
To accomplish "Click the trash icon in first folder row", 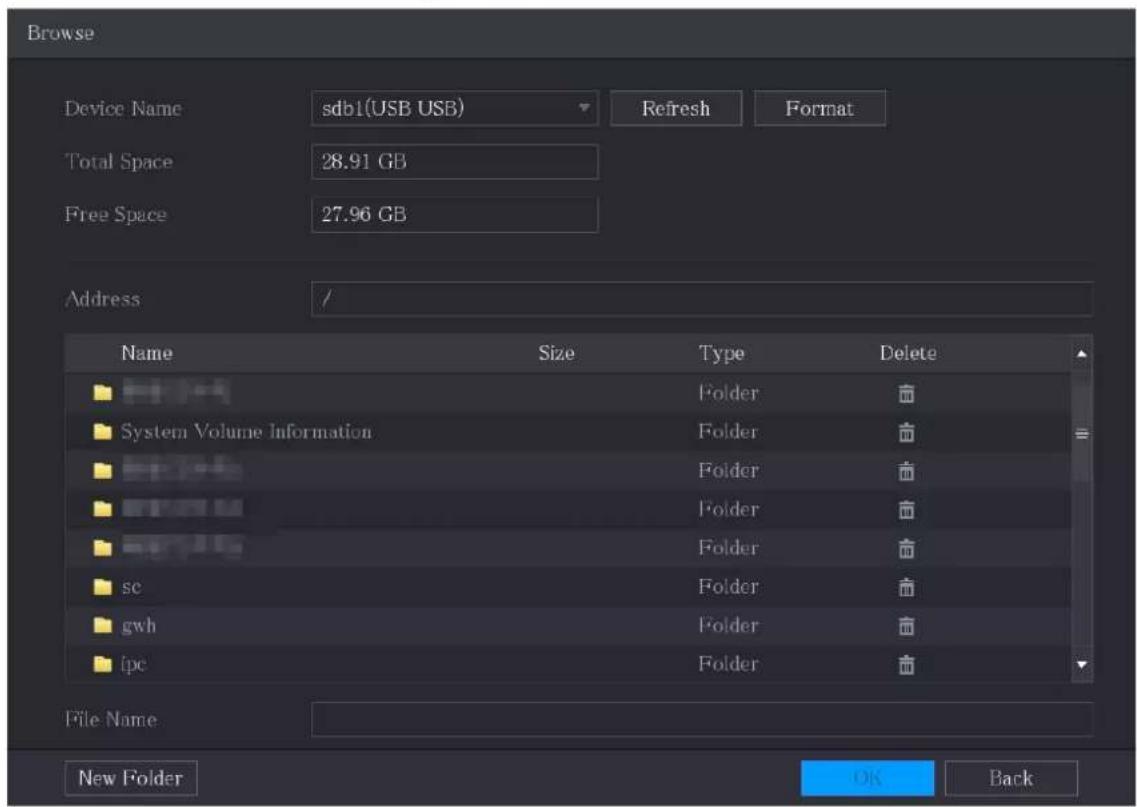I will coord(906,394).
